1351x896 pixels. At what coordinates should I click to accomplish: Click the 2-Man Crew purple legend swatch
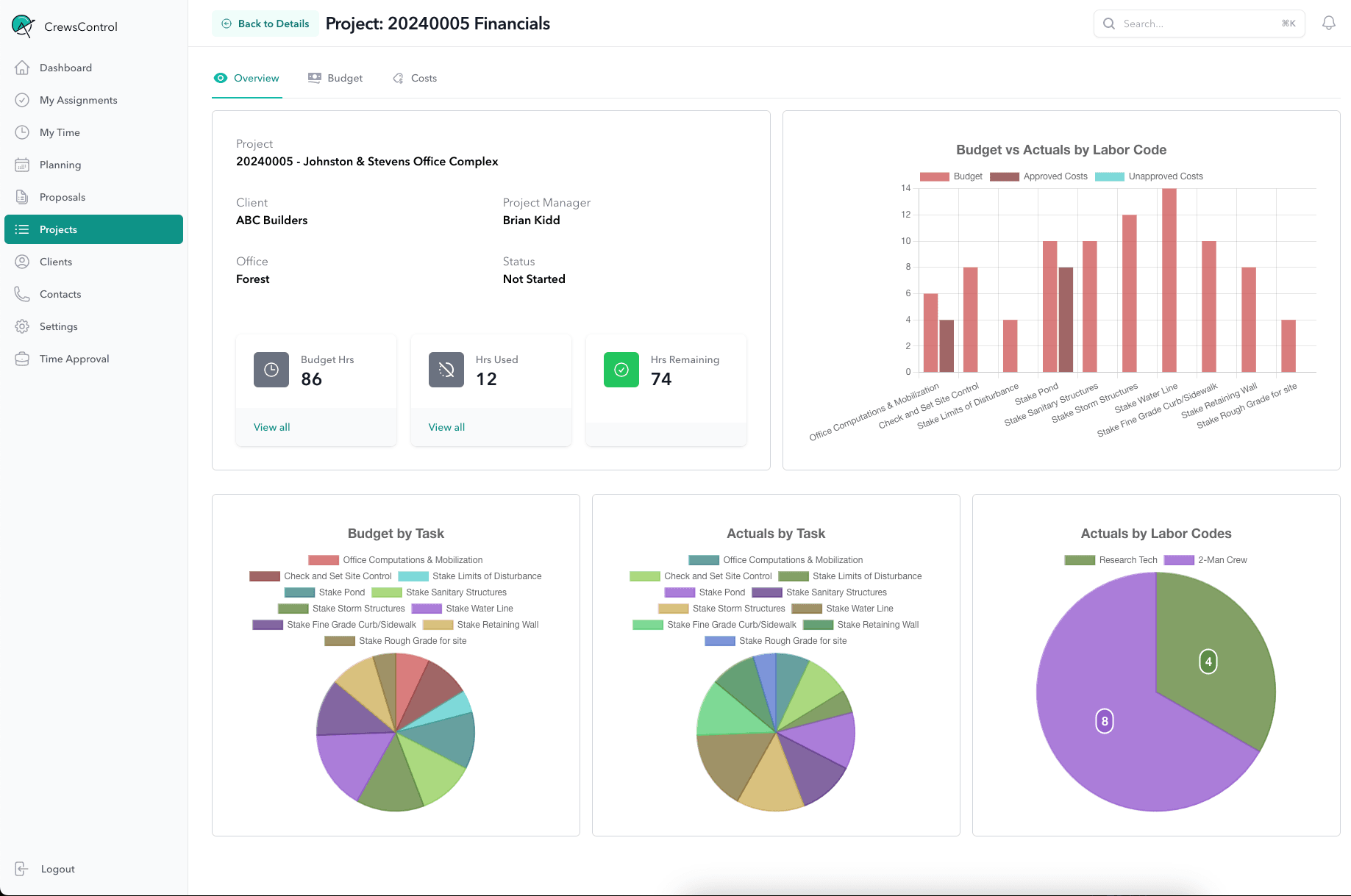[x=1178, y=560]
